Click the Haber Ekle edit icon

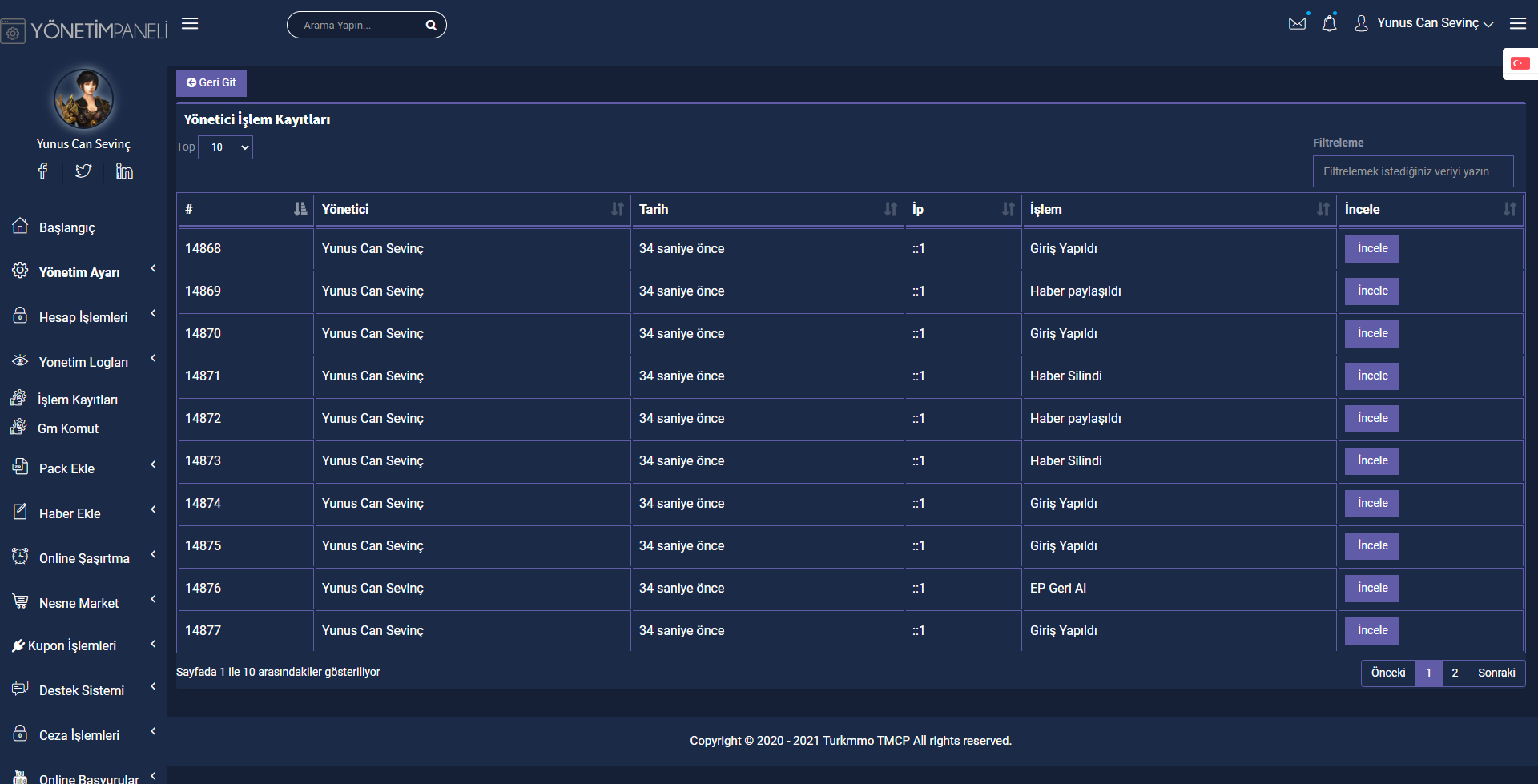coord(20,511)
